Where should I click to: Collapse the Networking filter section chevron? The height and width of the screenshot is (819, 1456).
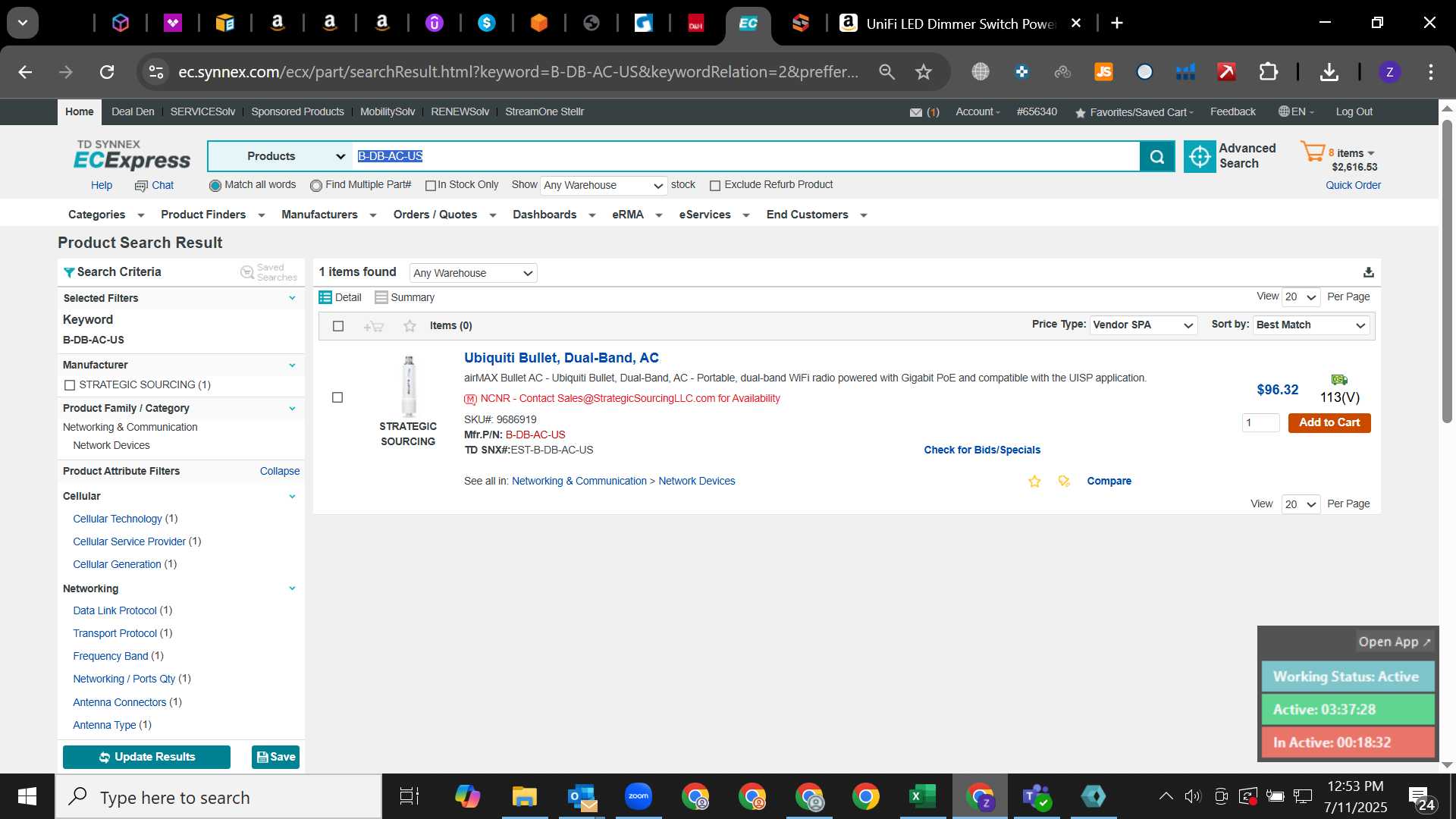pos(292,588)
